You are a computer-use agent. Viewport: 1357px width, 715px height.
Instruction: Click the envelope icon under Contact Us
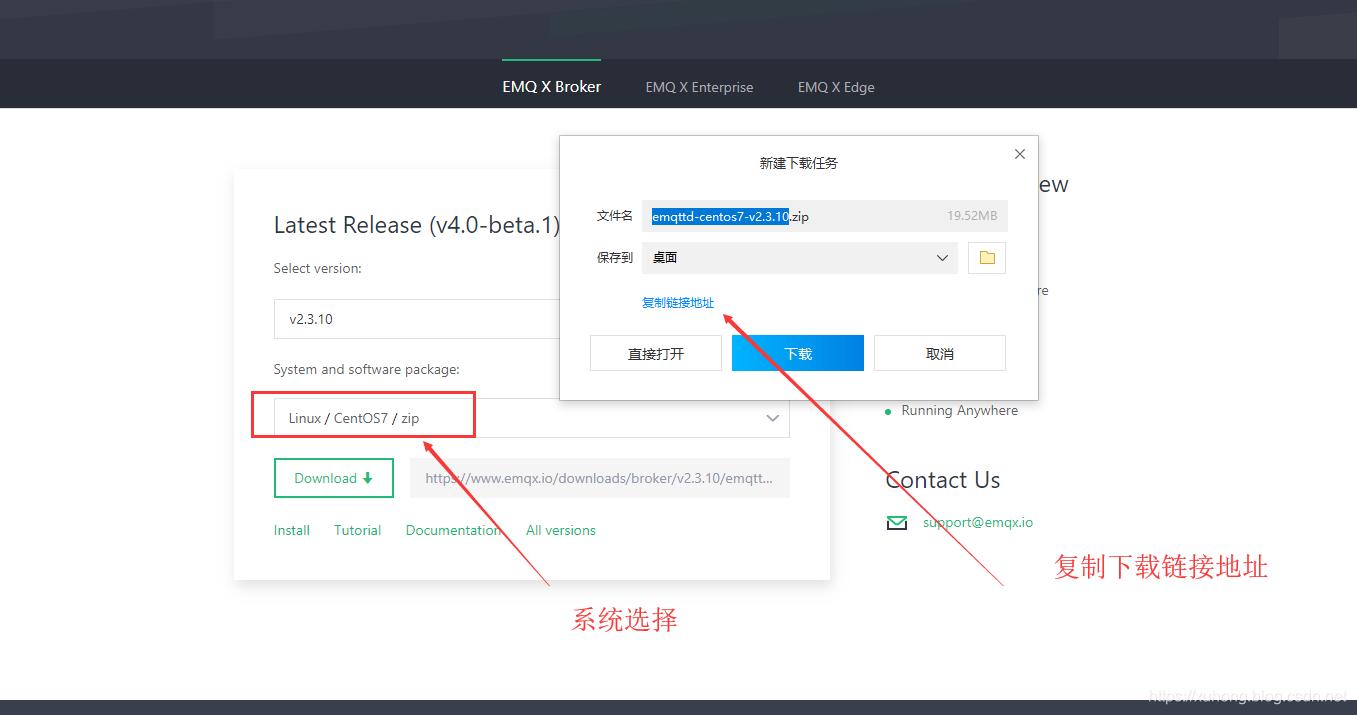click(x=897, y=523)
